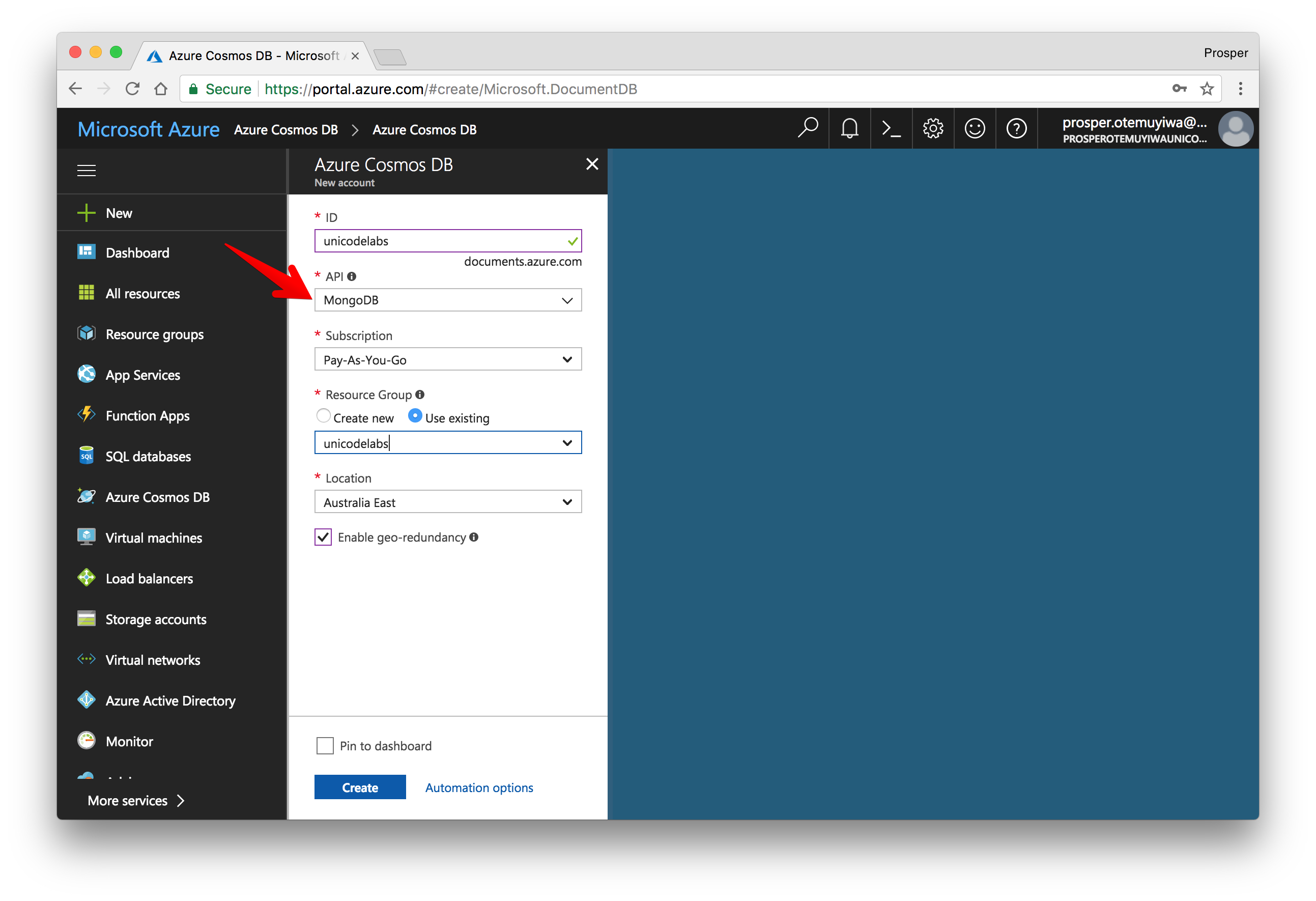1316x901 pixels.
Task: Open portal settings gear icon
Action: coord(933,129)
